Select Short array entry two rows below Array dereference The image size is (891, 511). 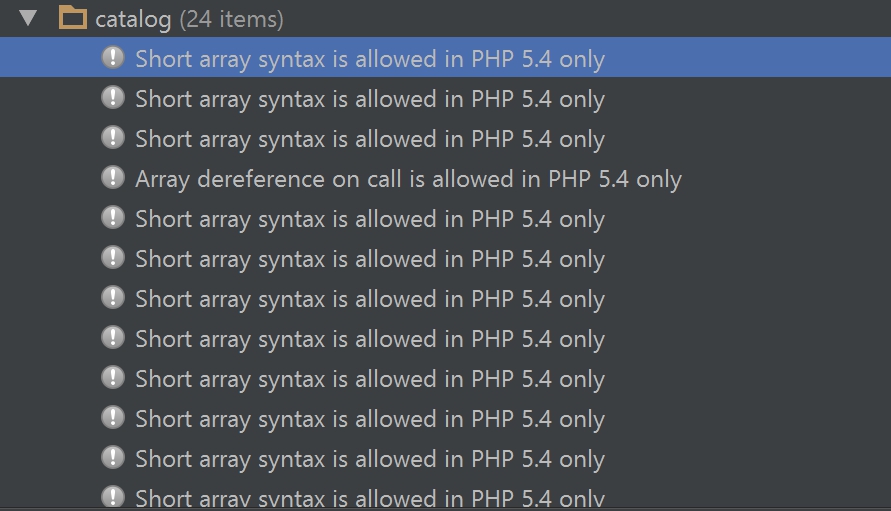pyautogui.click(x=370, y=259)
